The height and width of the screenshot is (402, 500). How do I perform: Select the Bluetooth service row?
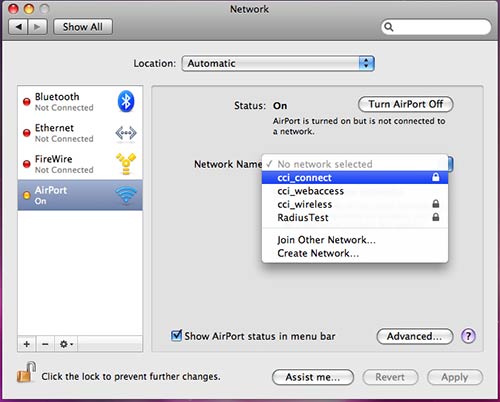(x=80, y=102)
